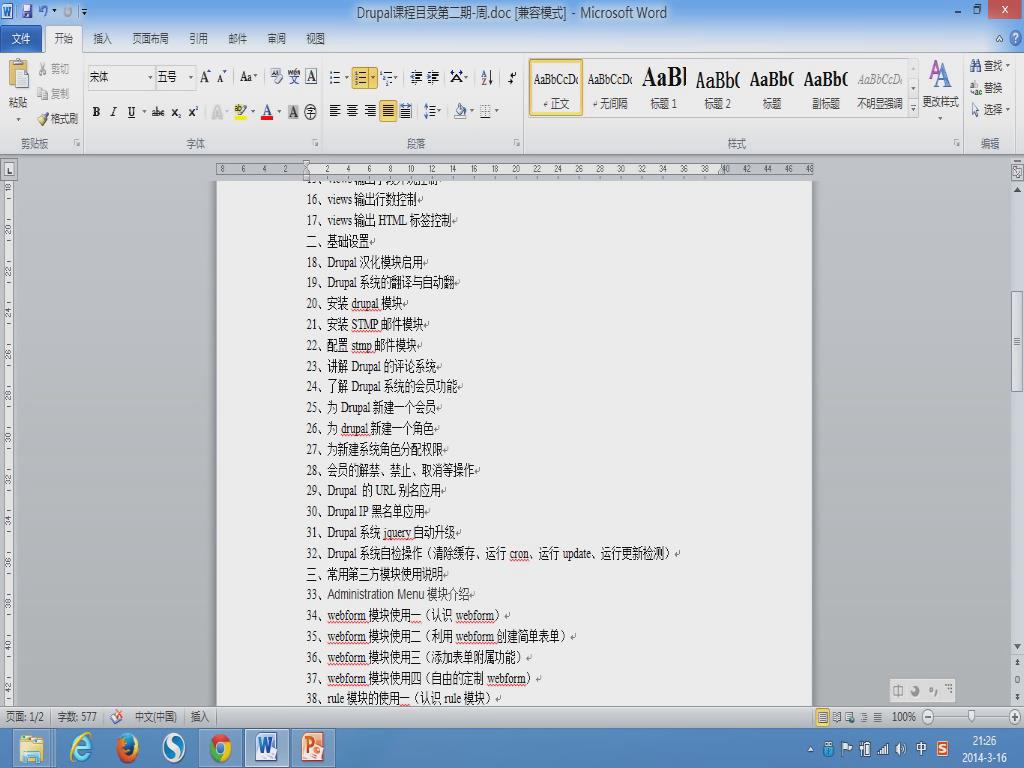Expand the Select (选择) menu

point(991,110)
